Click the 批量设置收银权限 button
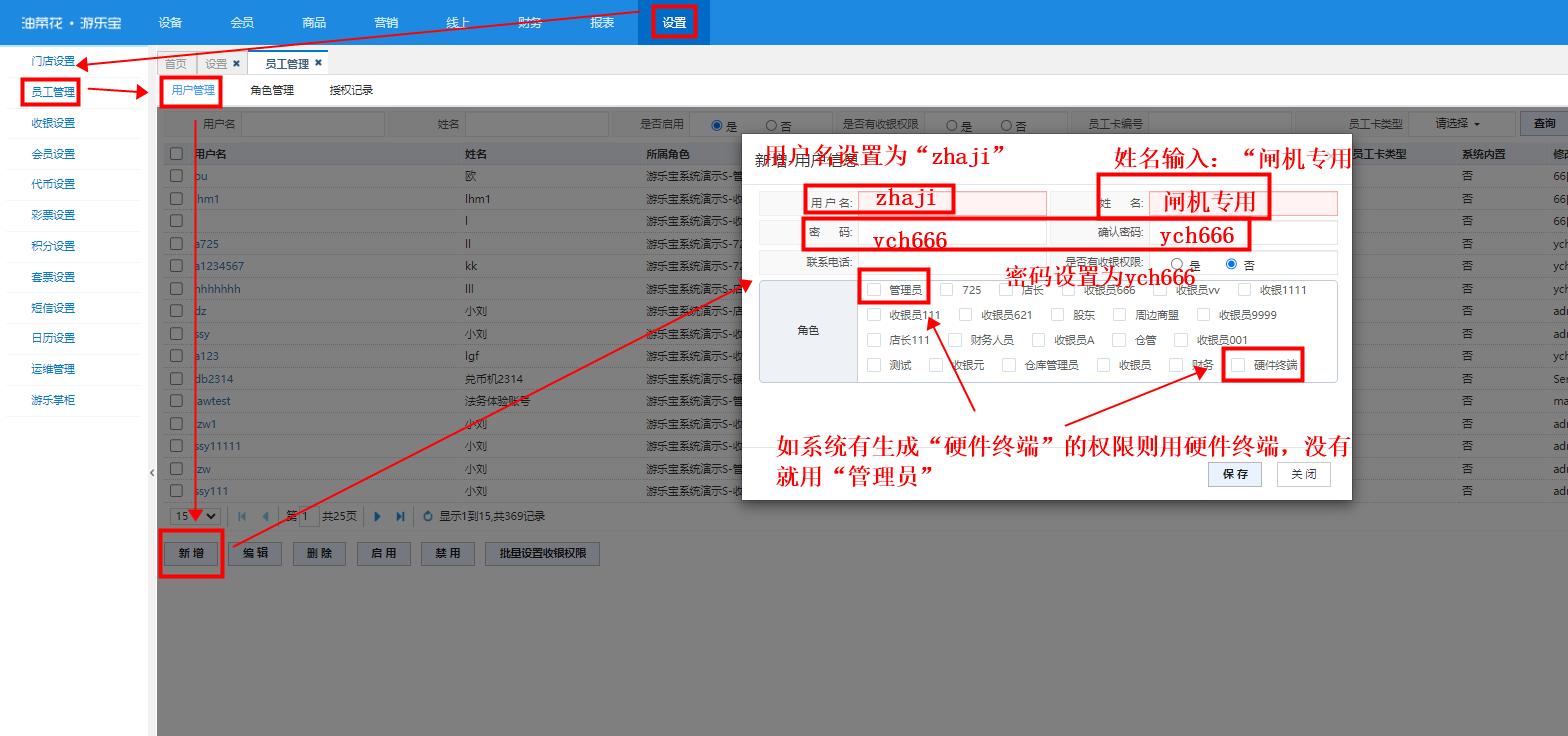 point(542,553)
